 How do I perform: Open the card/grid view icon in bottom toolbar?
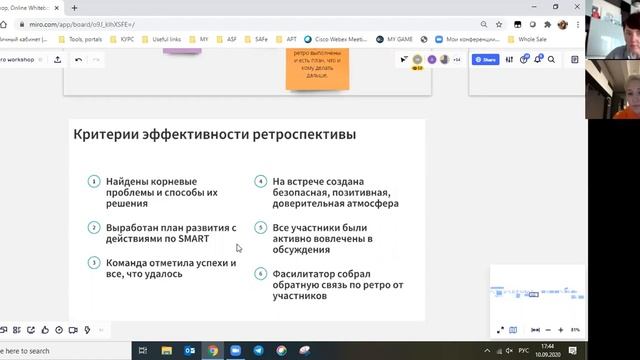point(17,330)
